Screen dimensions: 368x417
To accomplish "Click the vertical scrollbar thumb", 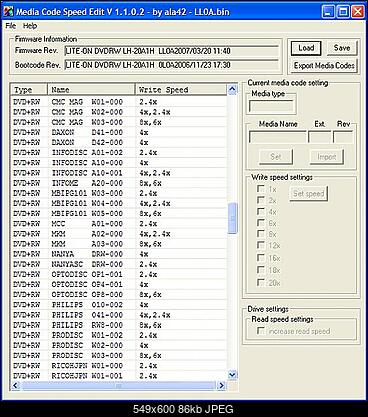I will click(x=232, y=218).
